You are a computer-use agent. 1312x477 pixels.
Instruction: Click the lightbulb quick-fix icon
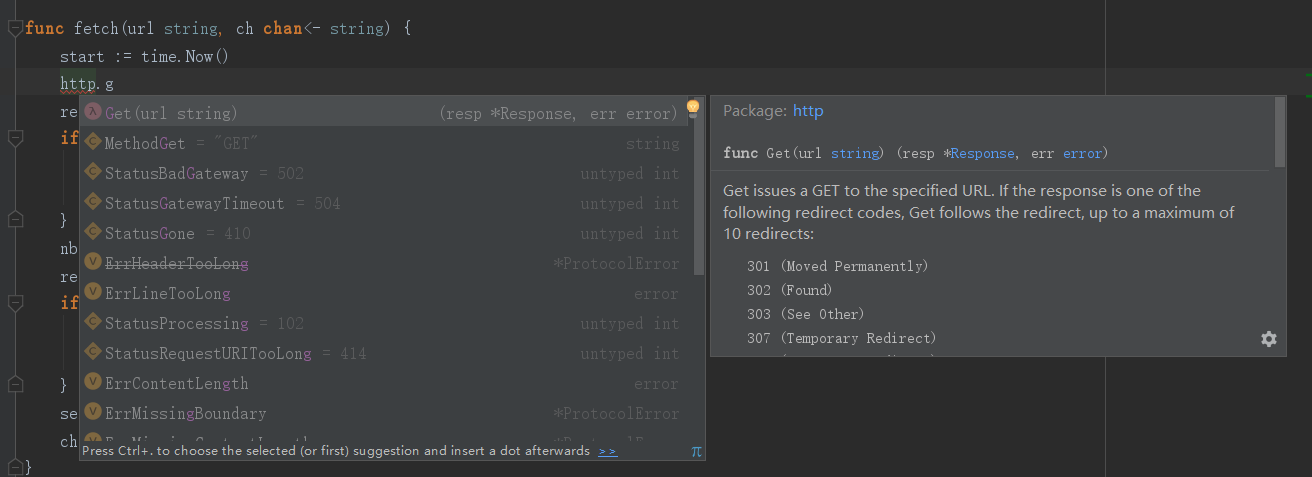692,108
